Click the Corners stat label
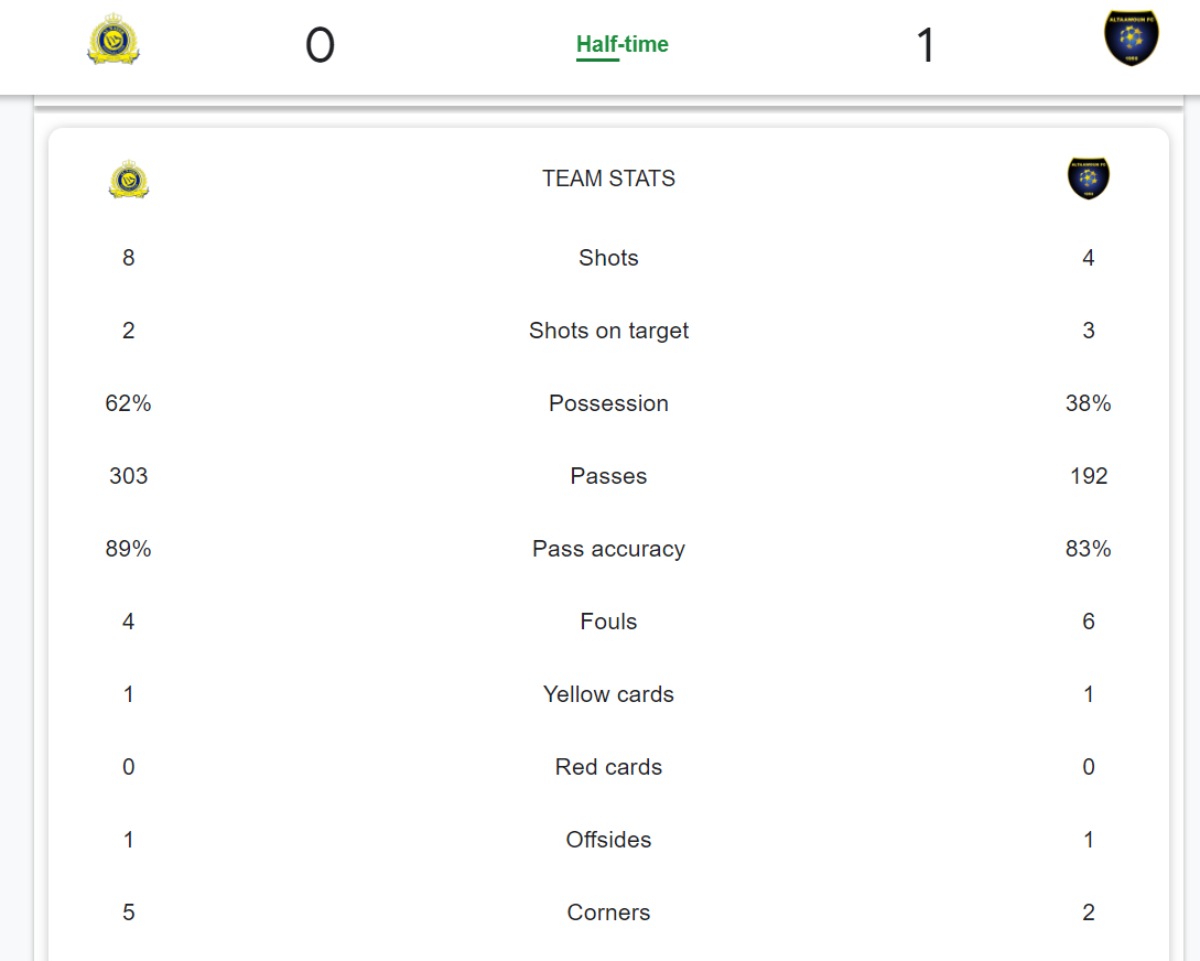 tap(608, 913)
